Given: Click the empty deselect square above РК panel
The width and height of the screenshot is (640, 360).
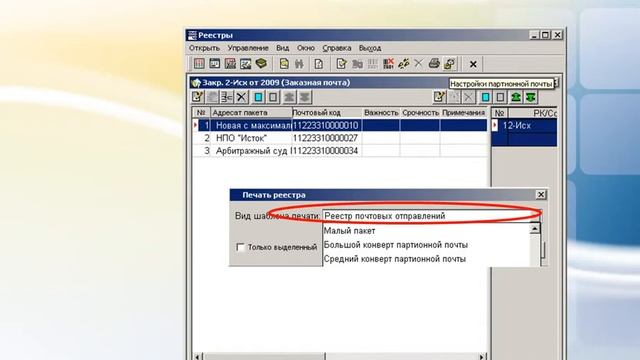Looking at the screenshot, I should (x=500, y=97).
